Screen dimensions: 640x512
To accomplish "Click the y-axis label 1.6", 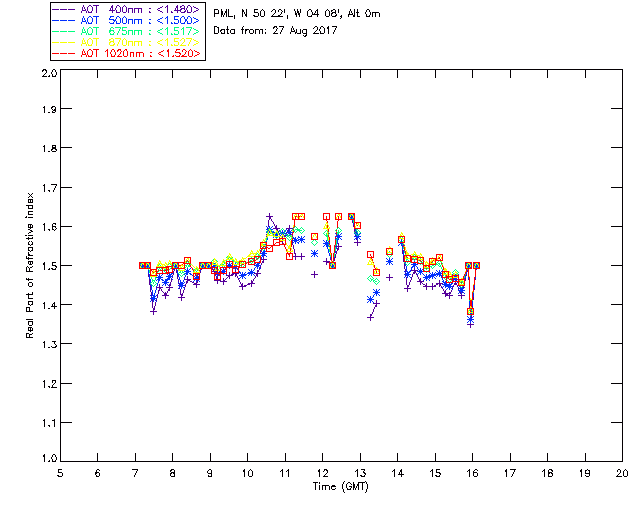I will pyautogui.click(x=49, y=227).
